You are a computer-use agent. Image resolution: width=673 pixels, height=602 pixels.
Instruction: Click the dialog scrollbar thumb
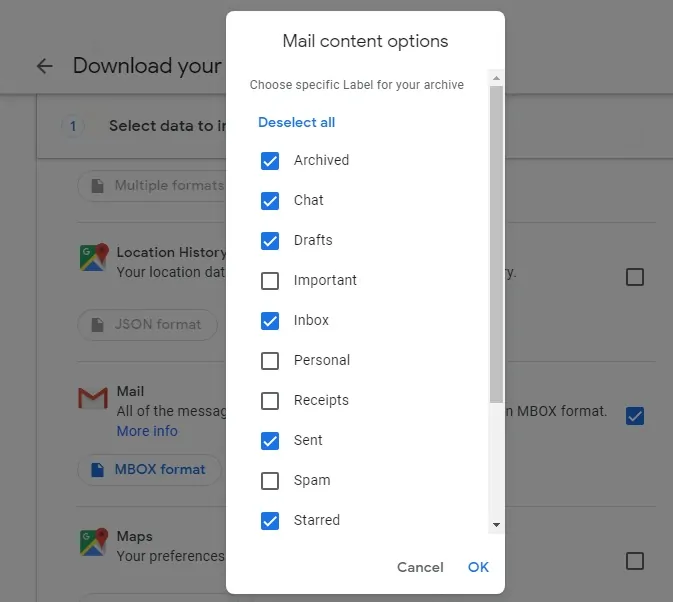[496, 244]
